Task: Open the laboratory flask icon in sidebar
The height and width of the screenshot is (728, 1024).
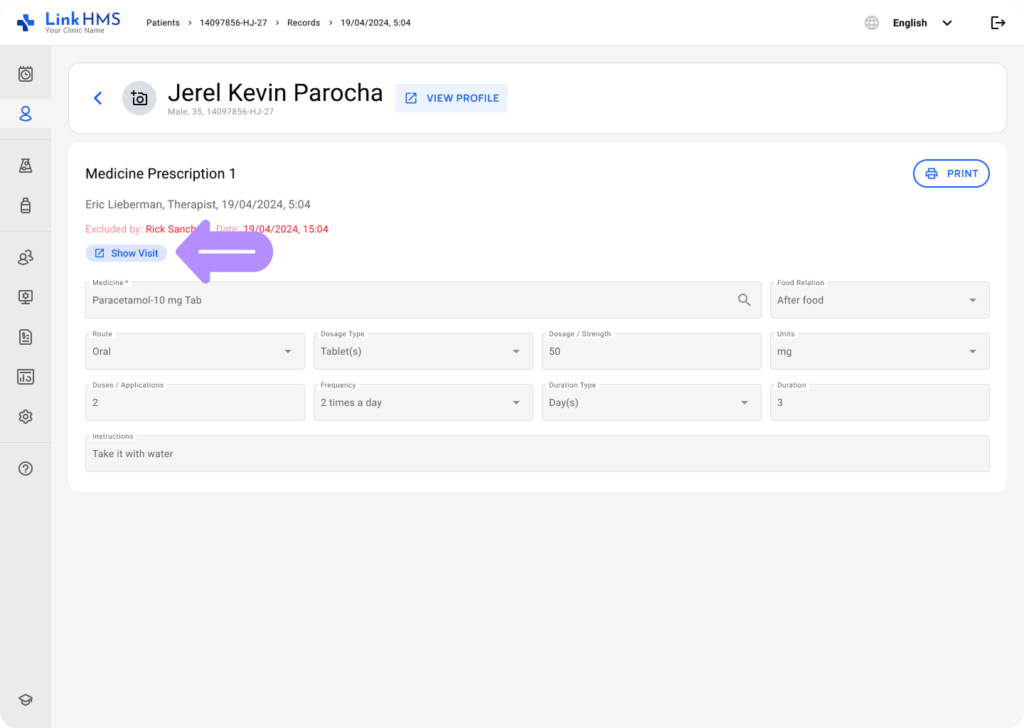Action: pos(26,166)
